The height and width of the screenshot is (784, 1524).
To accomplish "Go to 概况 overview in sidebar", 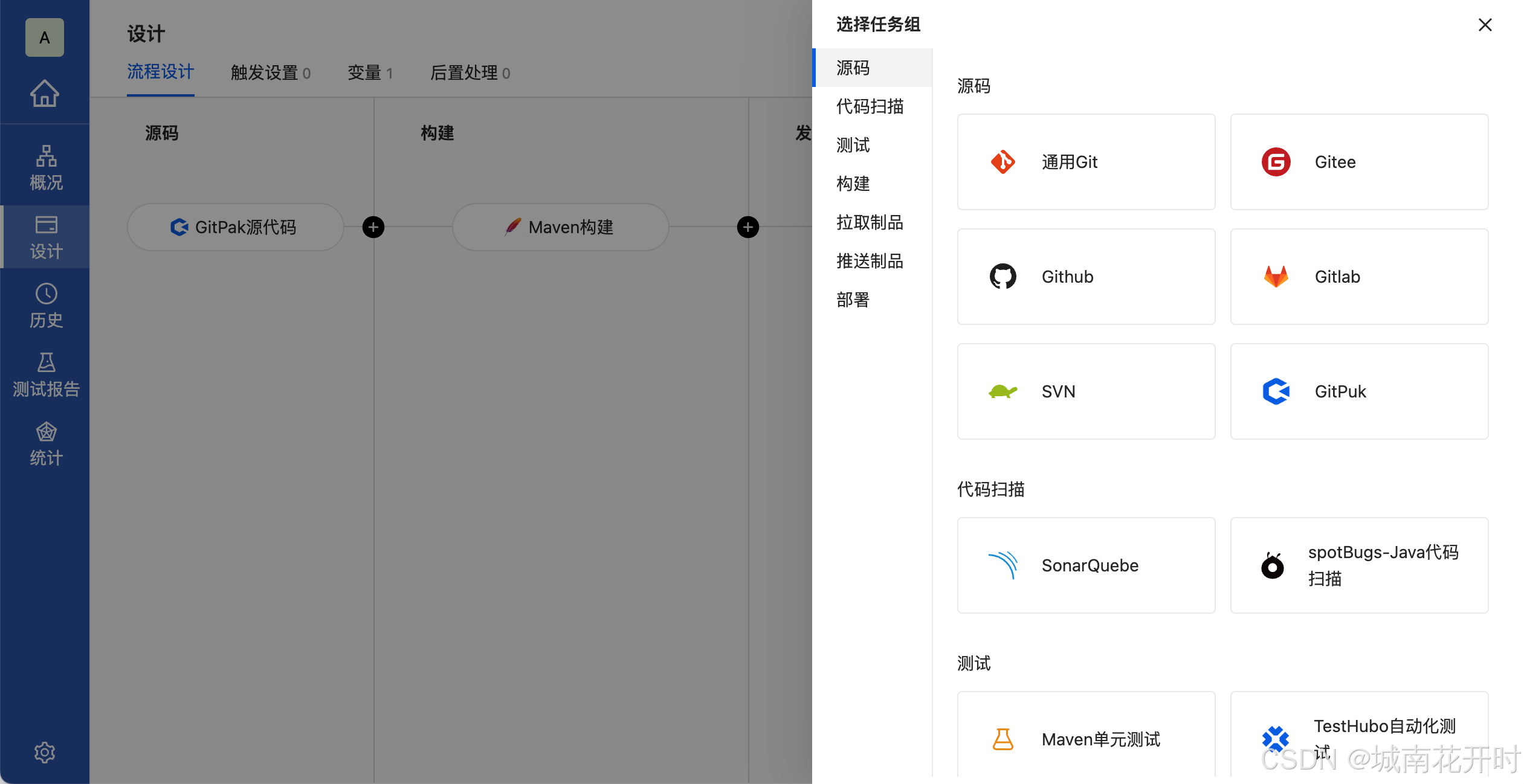I will 46,167.
